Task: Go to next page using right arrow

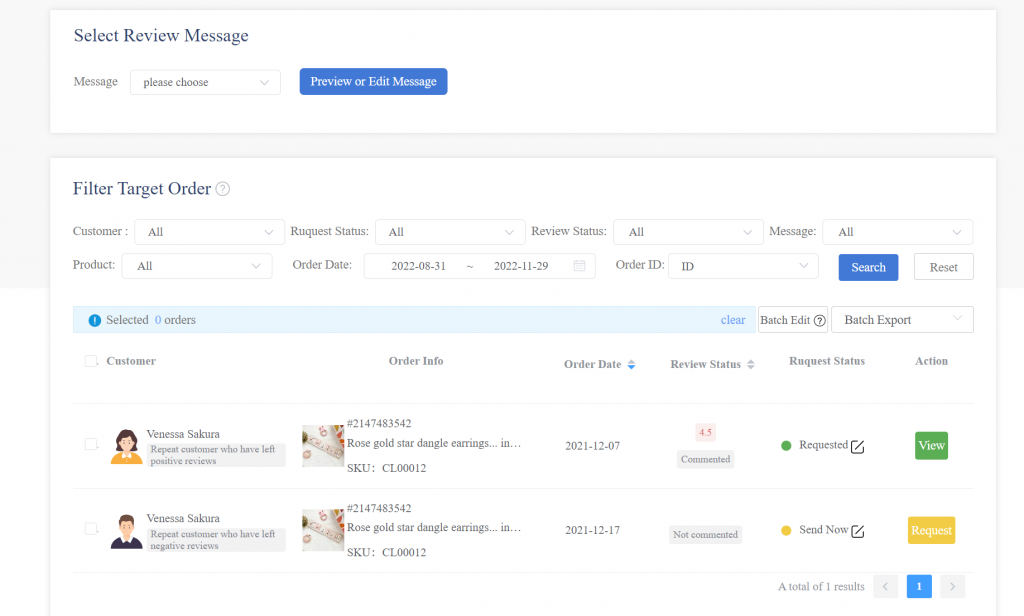Action: [953, 586]
